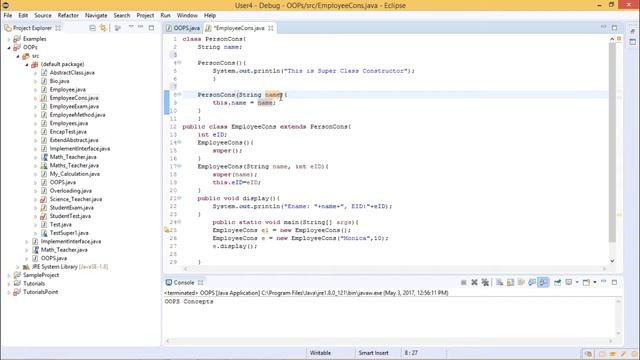The height and width of the screenshot is (360, 640).
Task: Select Science_Teacher.java file
Action: [76, 199]
